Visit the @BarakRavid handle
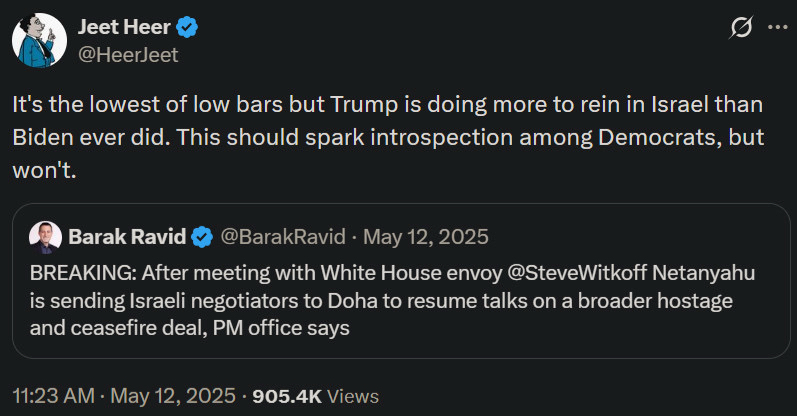 (280, 238)
